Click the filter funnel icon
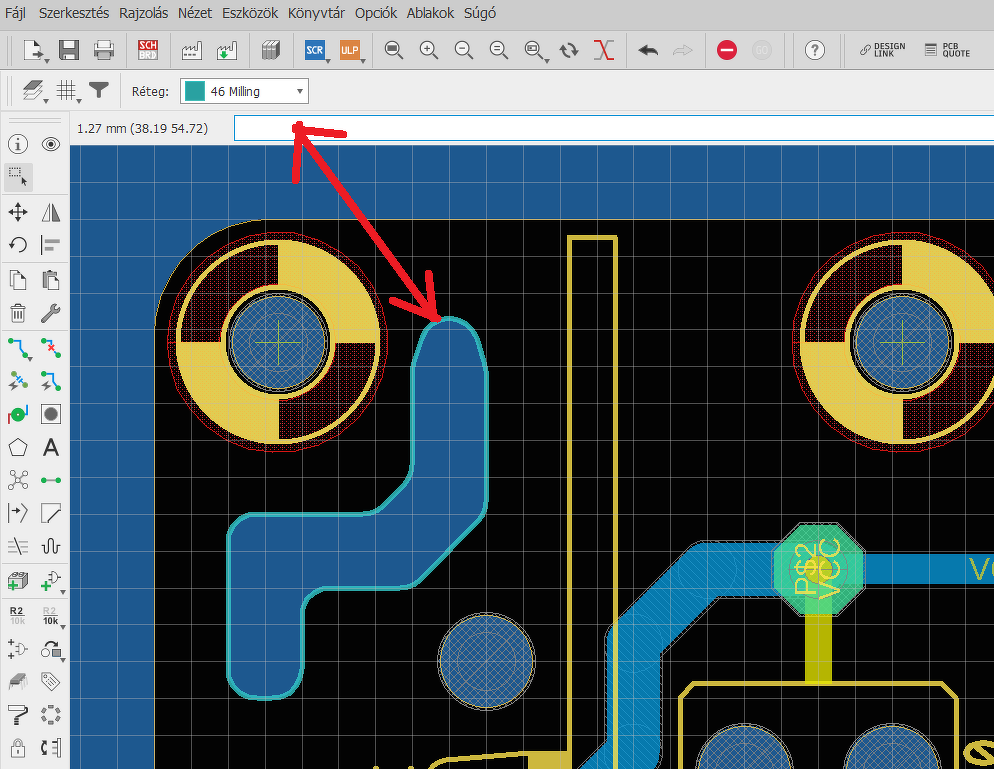The height and width of the screenshot is (769, 994). click(x=98, y=91)
